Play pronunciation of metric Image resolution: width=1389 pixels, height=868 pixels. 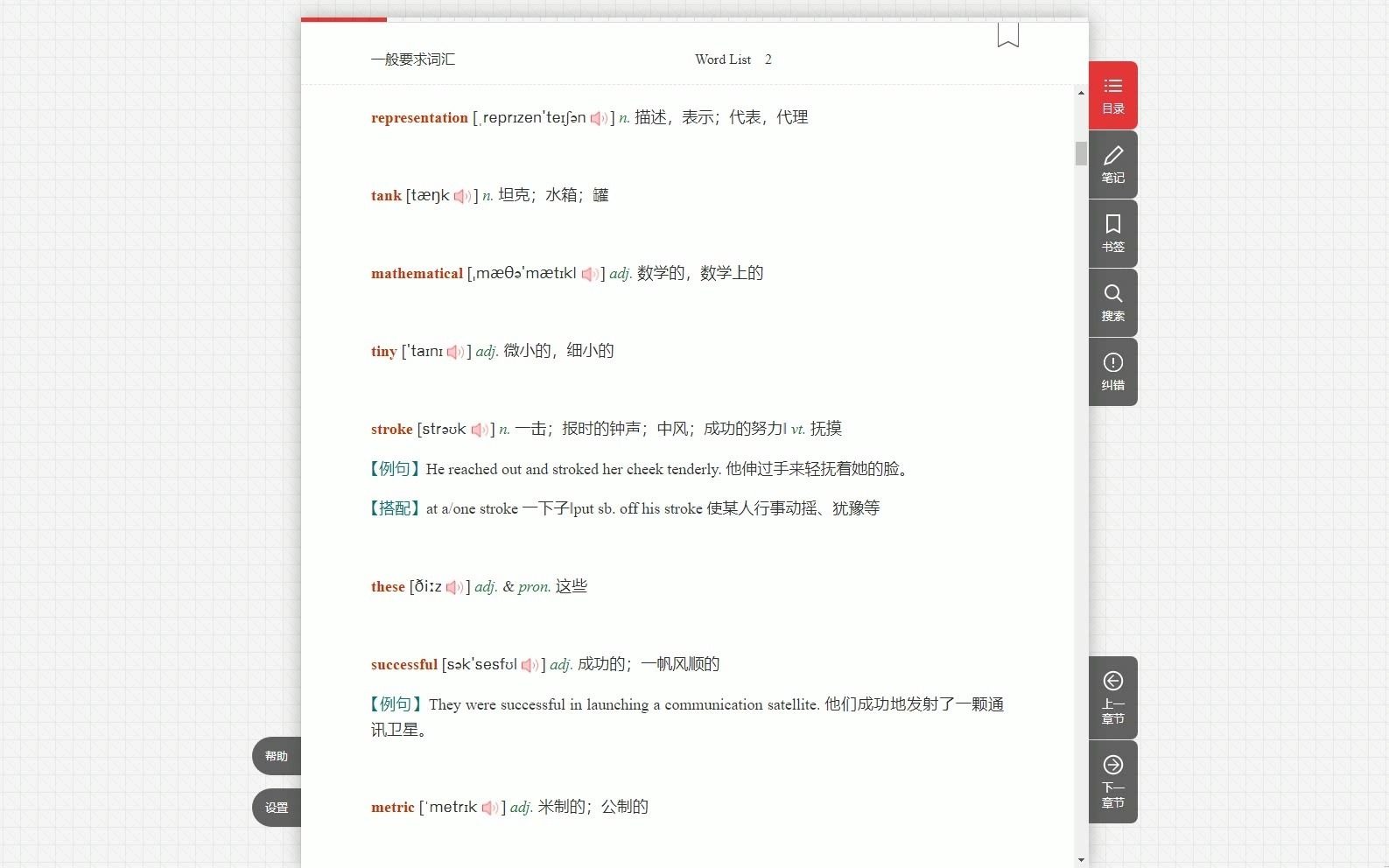pos(490,808)
